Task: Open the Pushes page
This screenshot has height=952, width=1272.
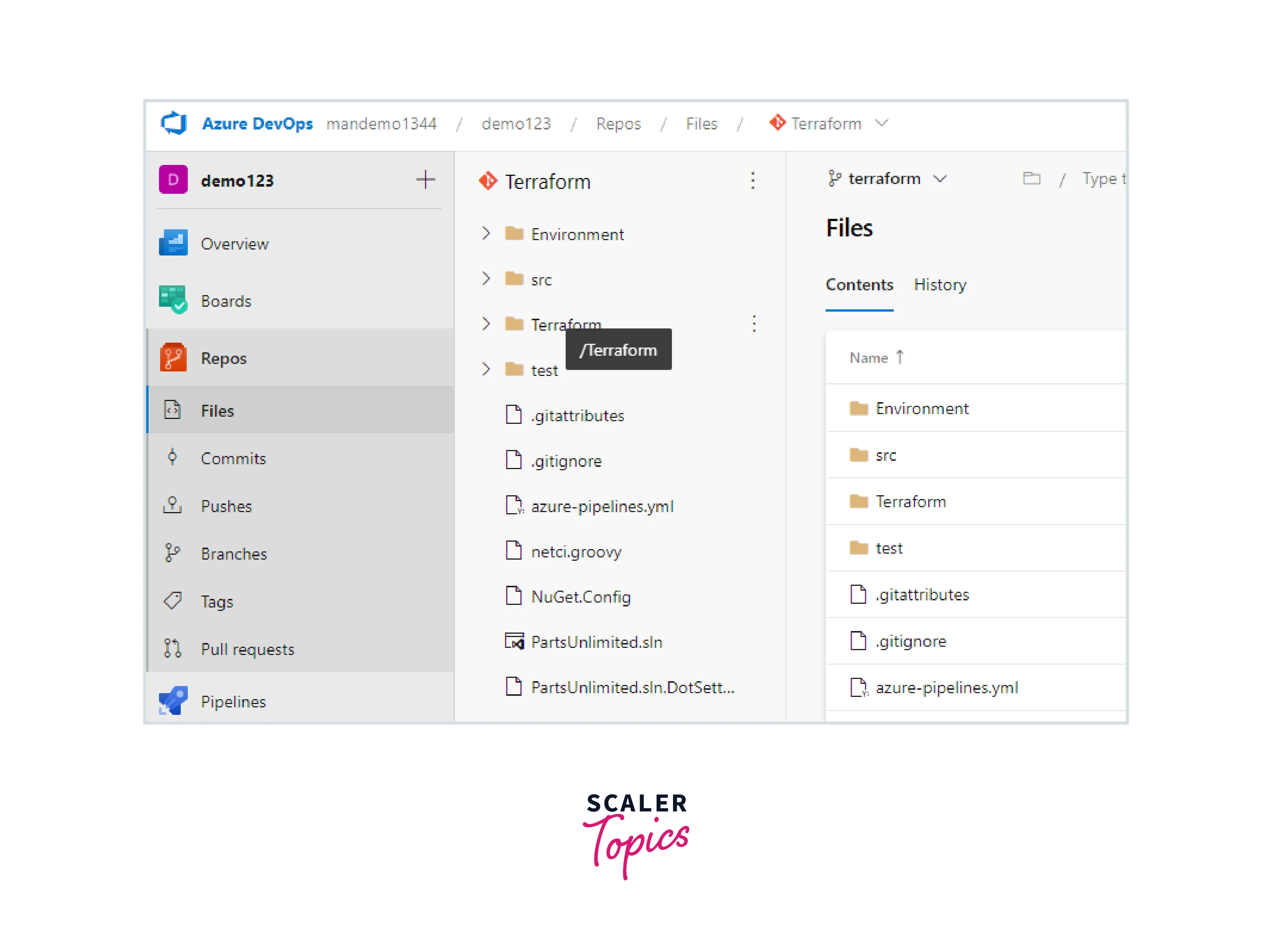Action: [226, 506]
